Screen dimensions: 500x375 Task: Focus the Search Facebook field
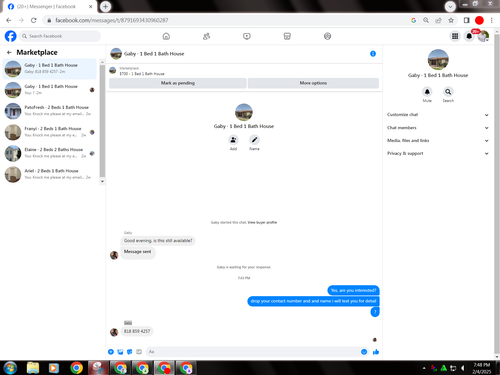tap(60, 36)
